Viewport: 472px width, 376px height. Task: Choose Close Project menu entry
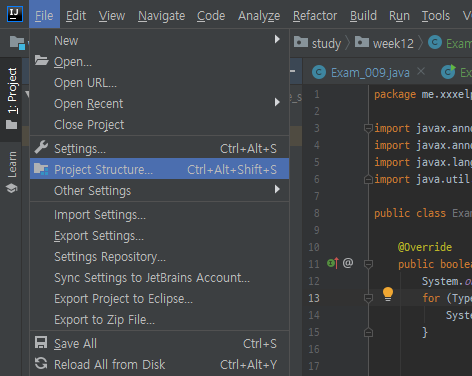(159, 125)
